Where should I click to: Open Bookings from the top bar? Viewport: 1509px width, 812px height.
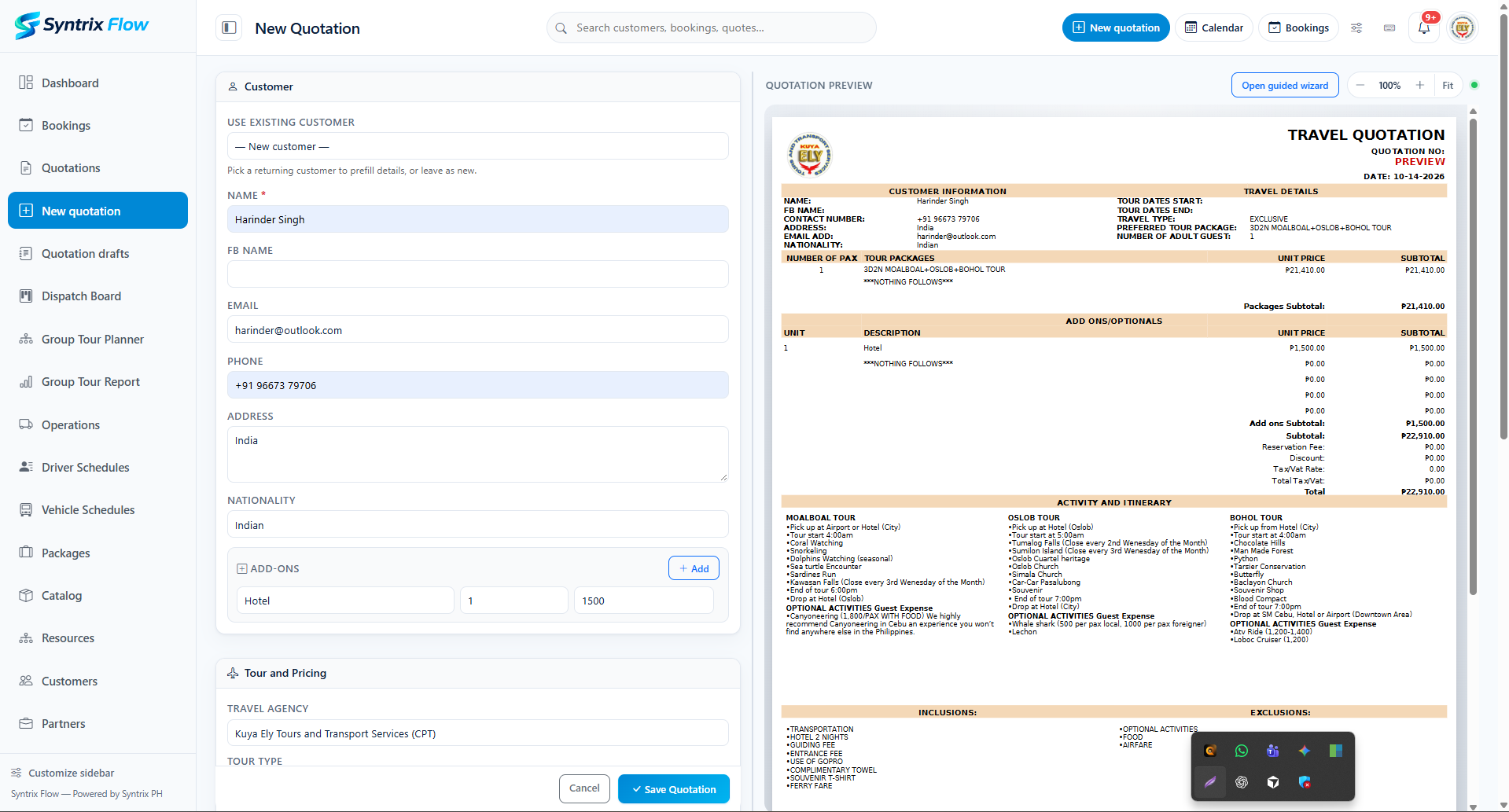(x=1297, y=28)
